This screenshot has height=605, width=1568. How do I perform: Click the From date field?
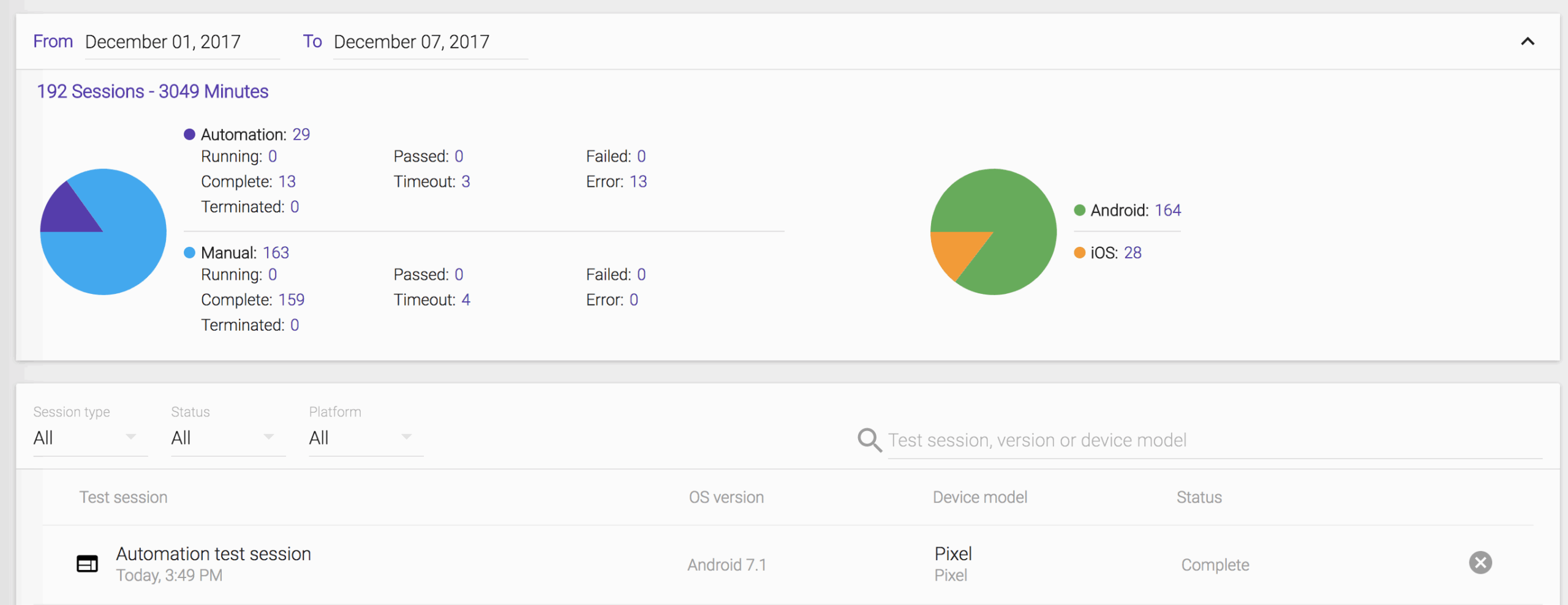182,42
